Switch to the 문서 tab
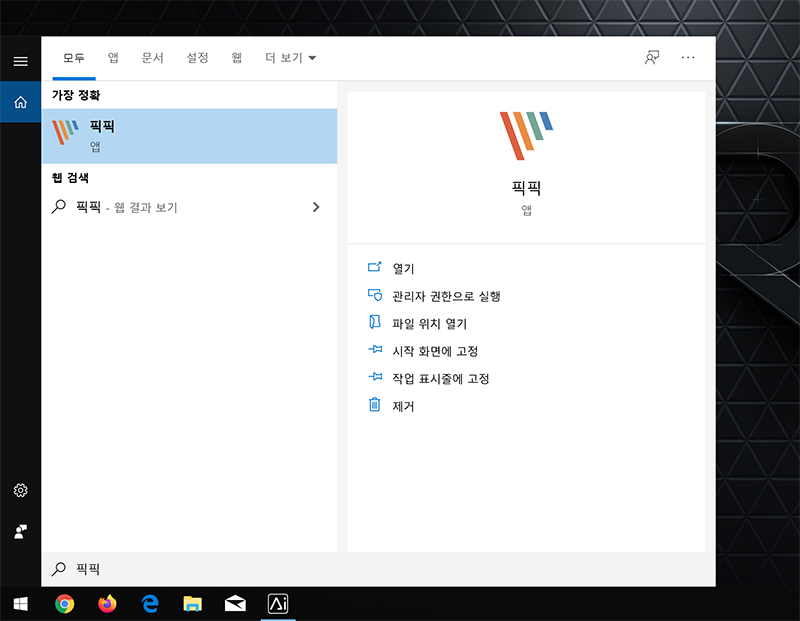Screen dimensions: 800x621 153,58
